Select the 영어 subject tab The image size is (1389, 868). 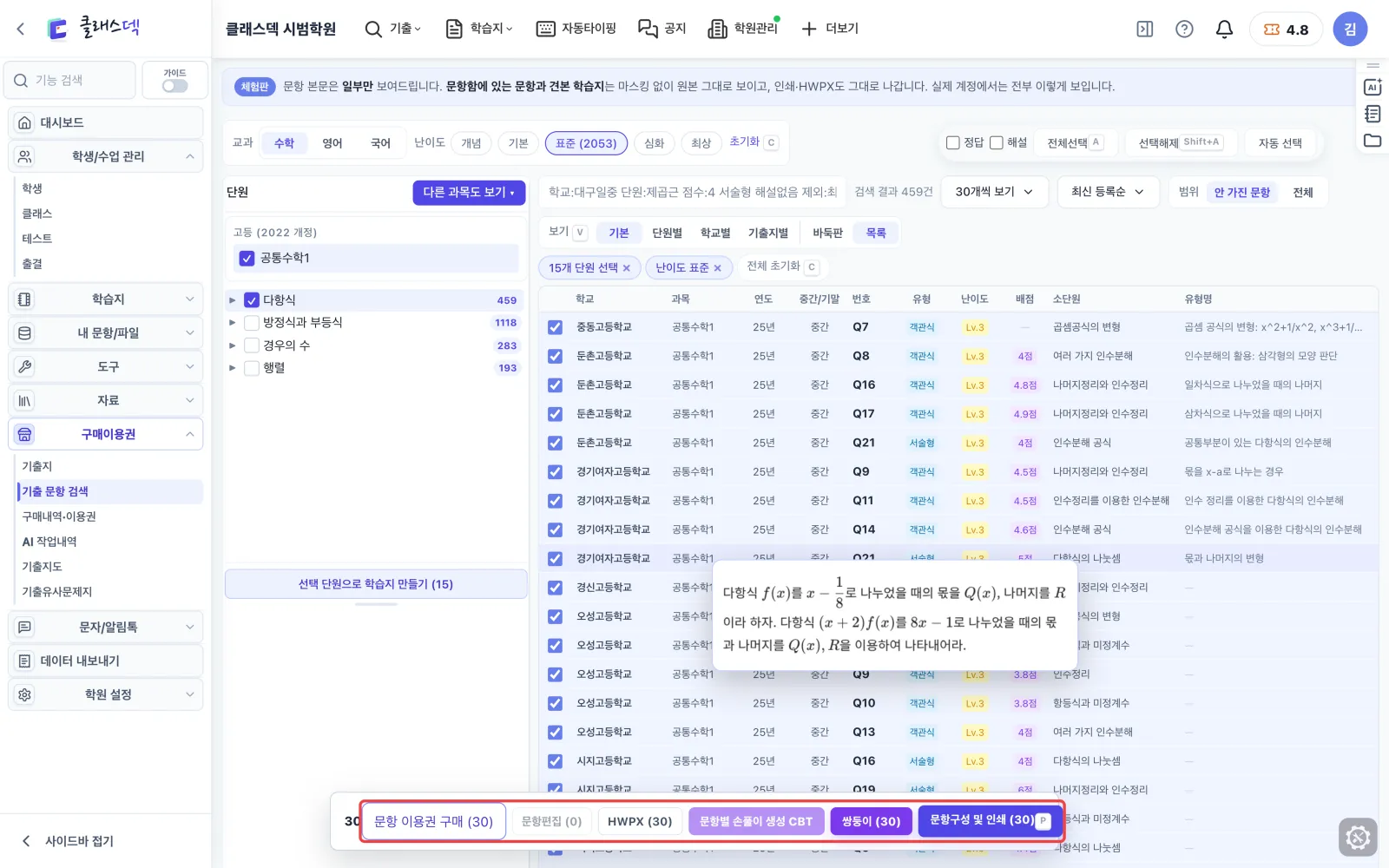332,143
